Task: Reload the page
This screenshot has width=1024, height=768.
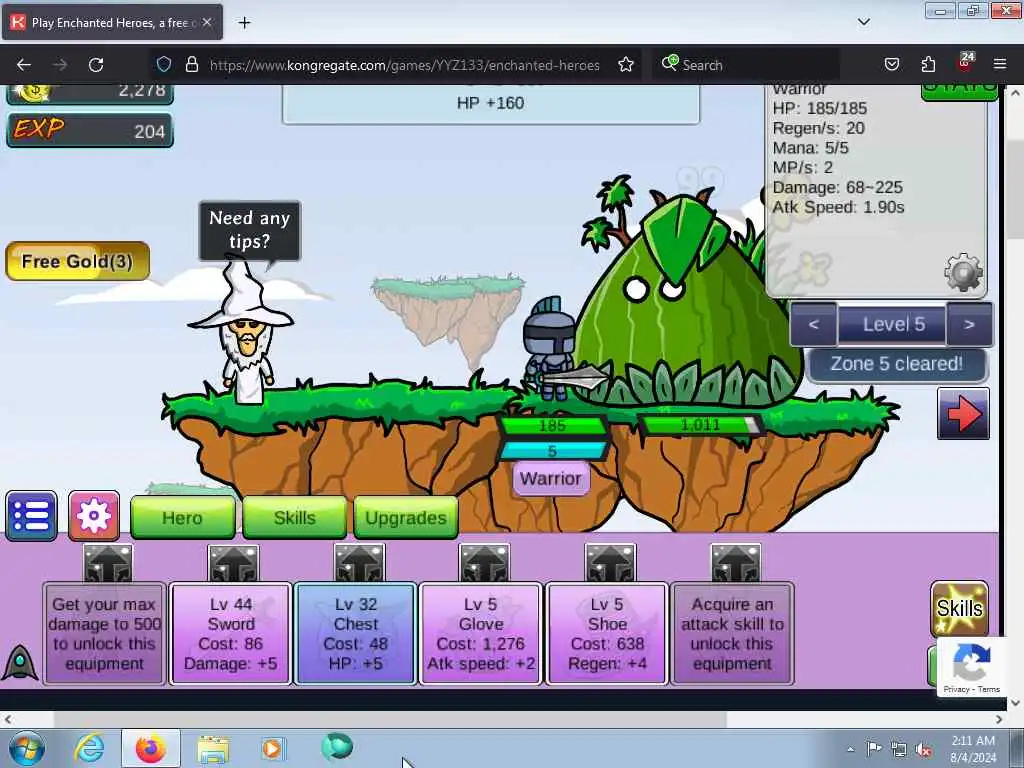Action: click(x=96, y=65)
